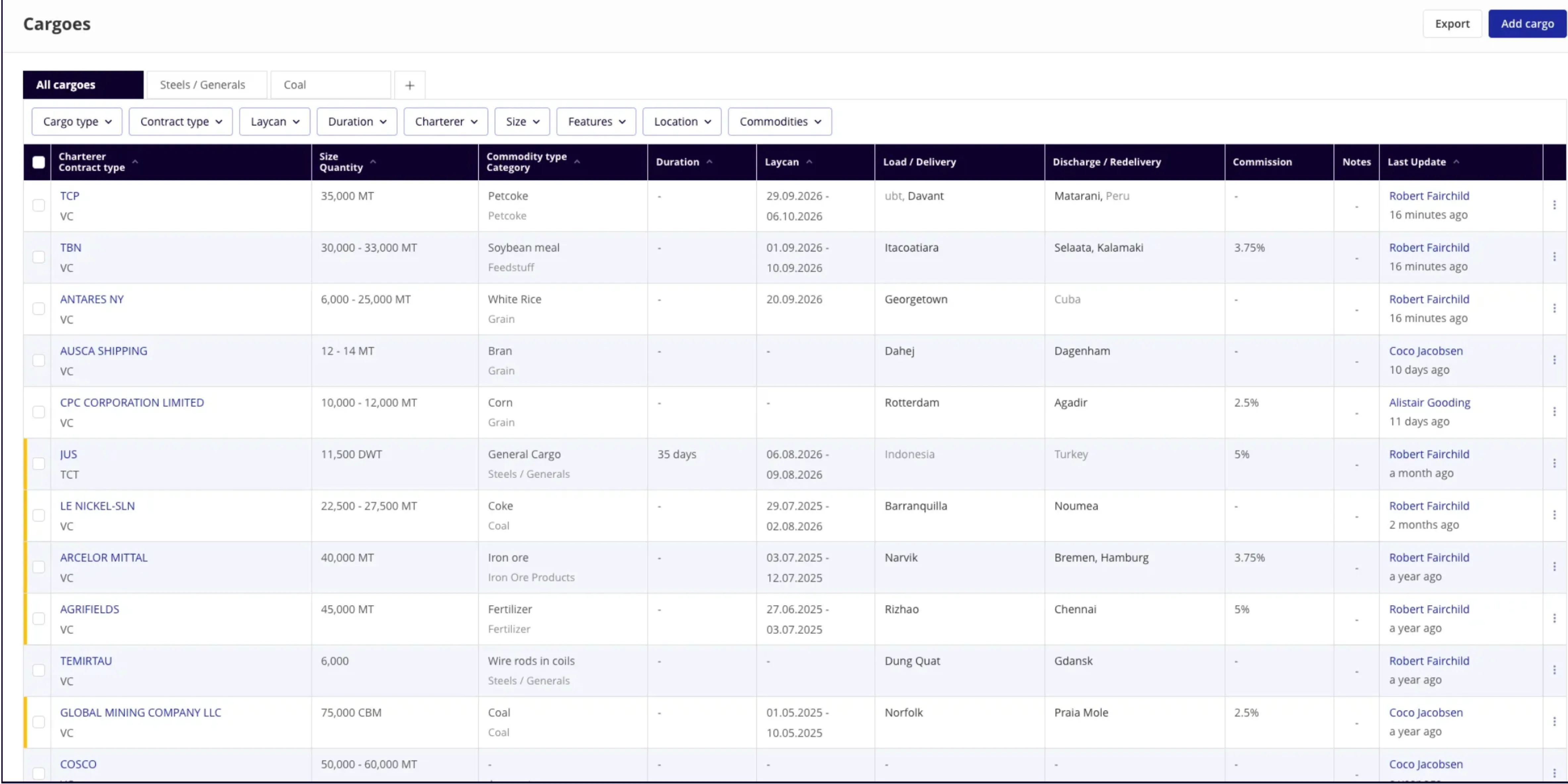Check the TEMIRTAU row checkbox
The image size is (1568, 784).
pyautogui.click(x=38, y=671)
